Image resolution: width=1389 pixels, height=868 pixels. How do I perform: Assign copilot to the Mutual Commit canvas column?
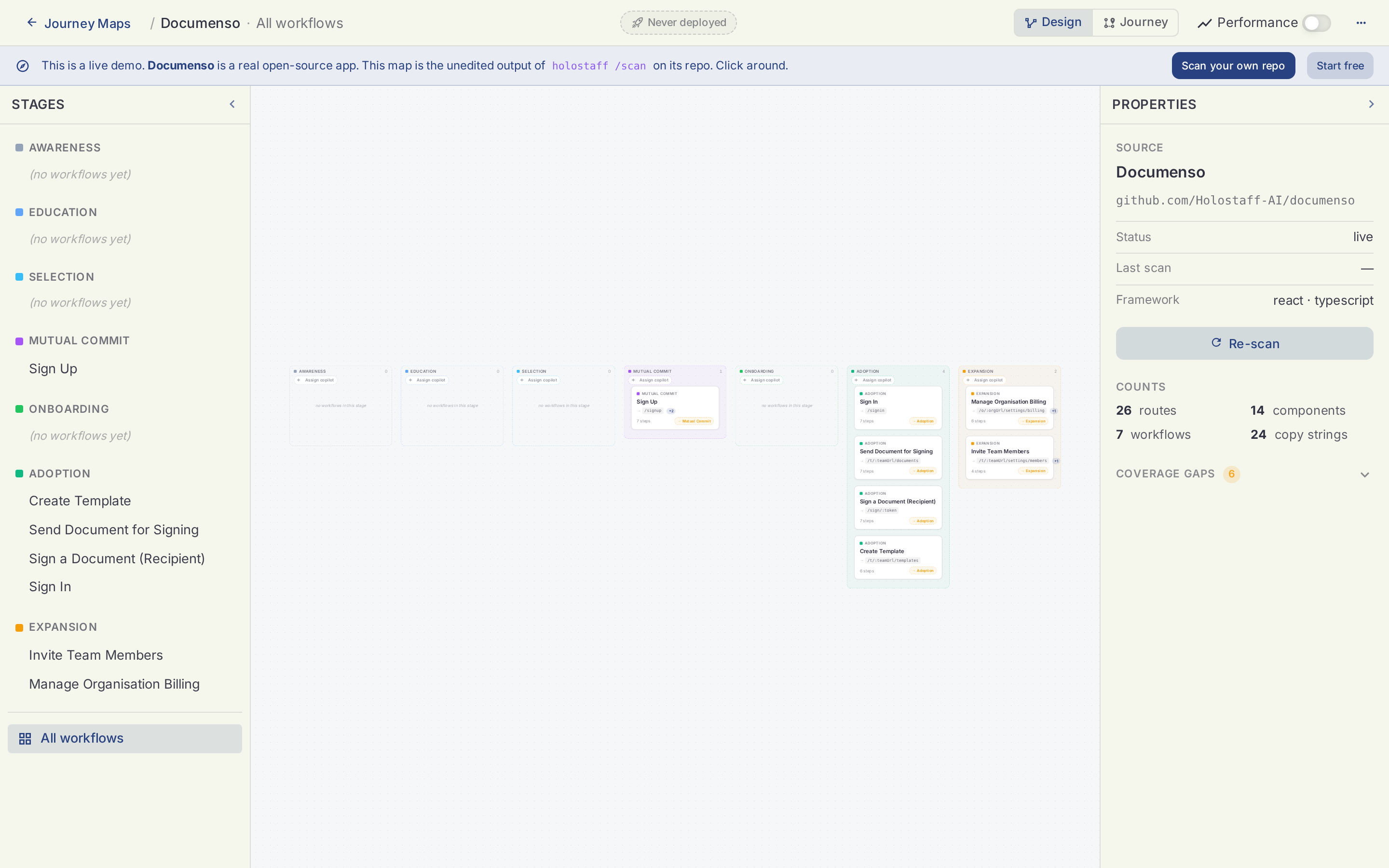650,380
